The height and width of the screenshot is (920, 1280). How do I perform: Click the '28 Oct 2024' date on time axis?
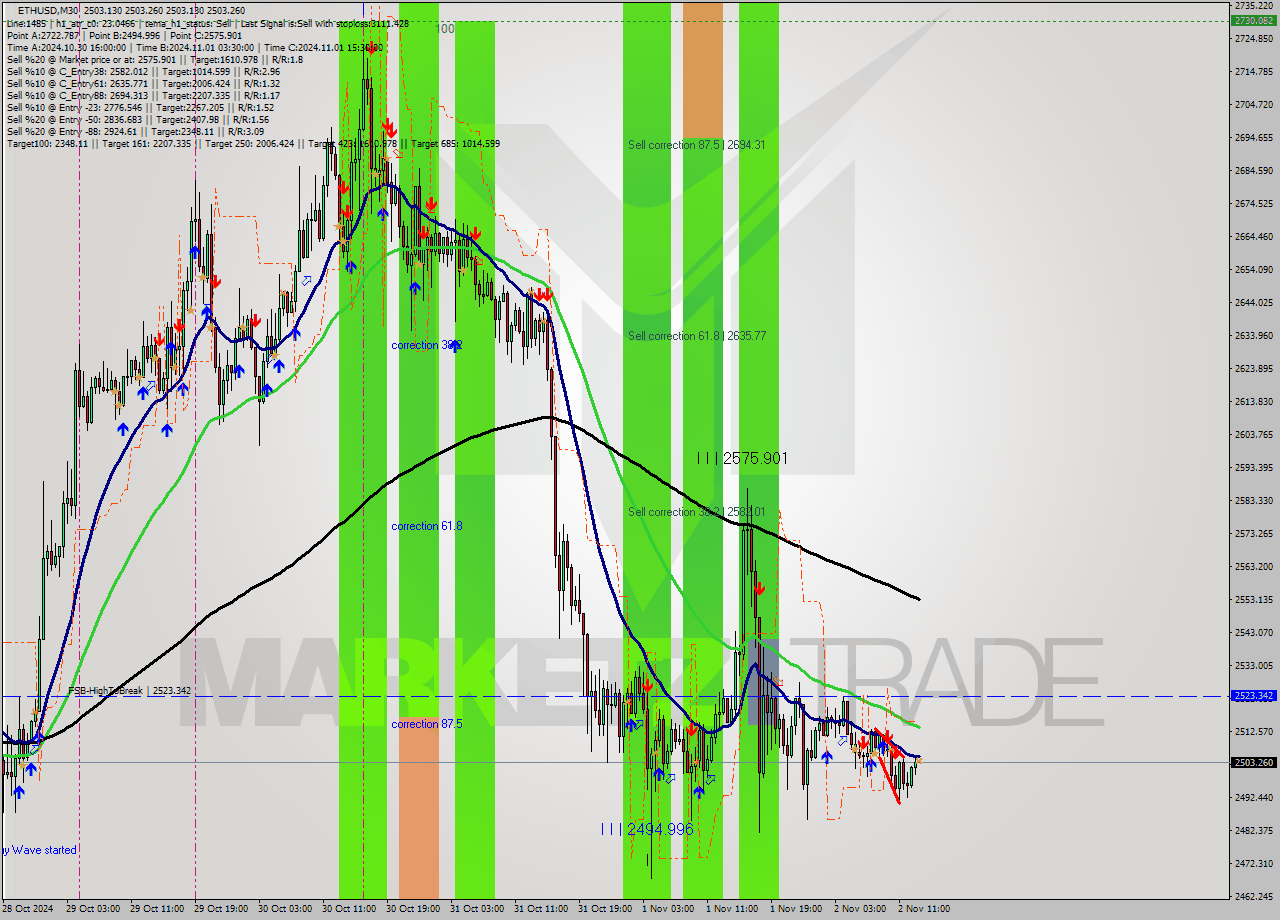[x=27, y=909]
